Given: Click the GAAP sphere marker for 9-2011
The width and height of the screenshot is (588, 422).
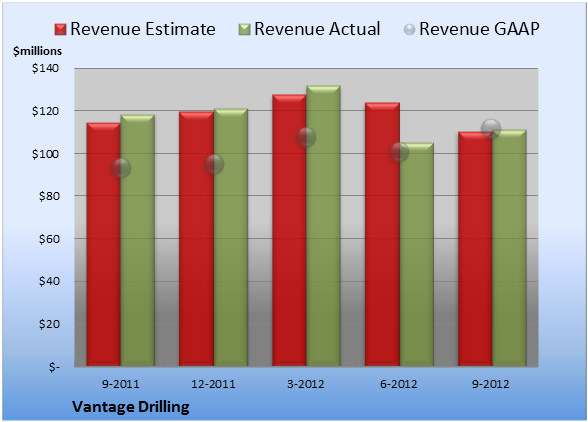Looking at the screenshot, I should (x=121, y=168).
